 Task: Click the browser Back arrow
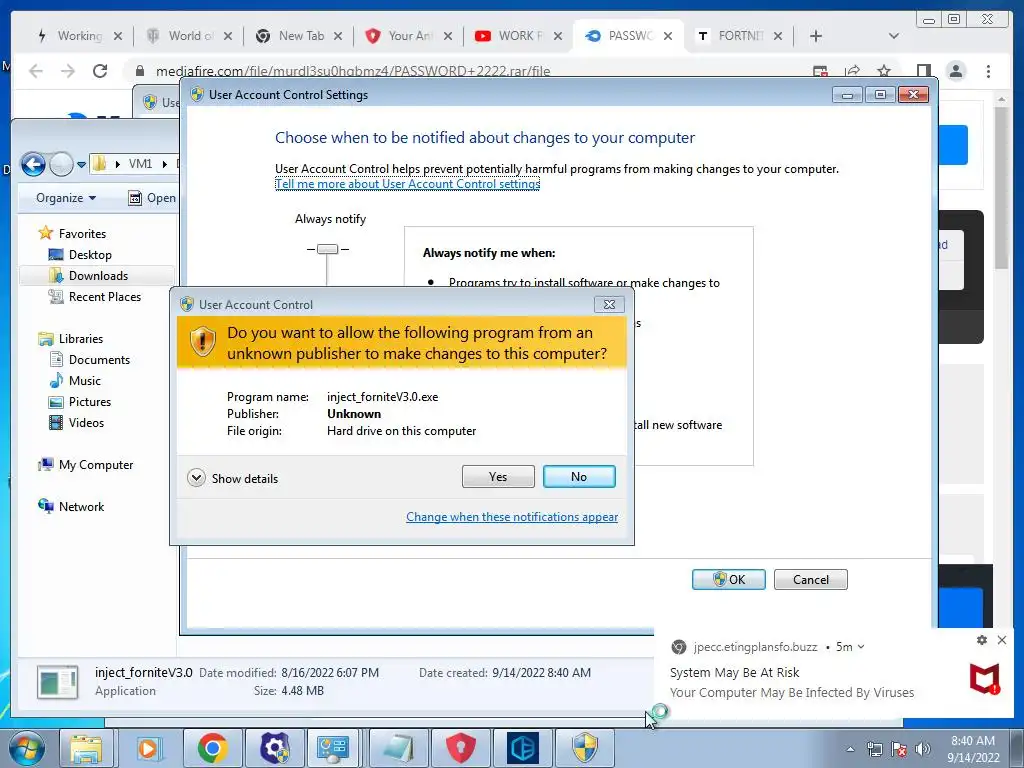click(36, 71)
